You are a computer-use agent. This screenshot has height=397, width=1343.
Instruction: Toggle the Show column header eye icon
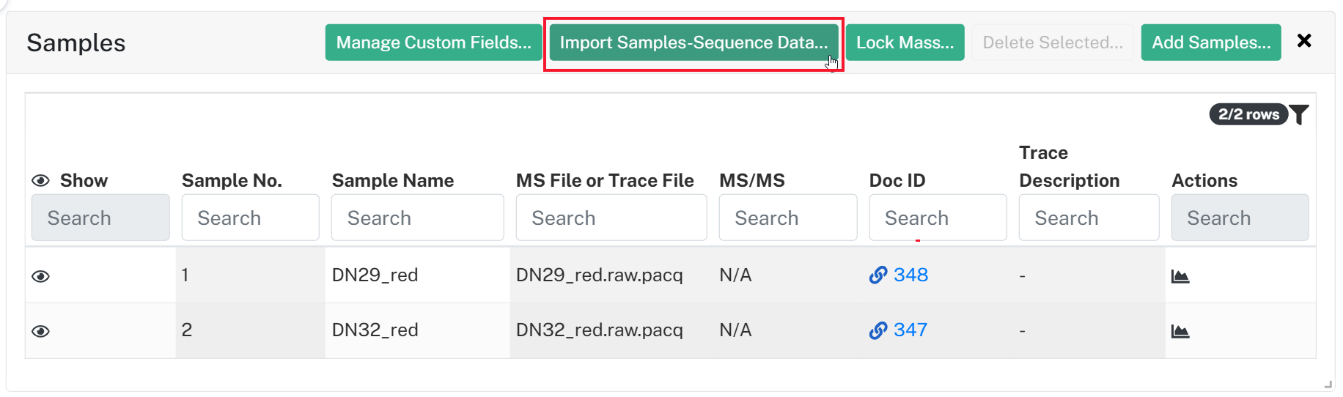pyautogui.click(x=41, y=181)
